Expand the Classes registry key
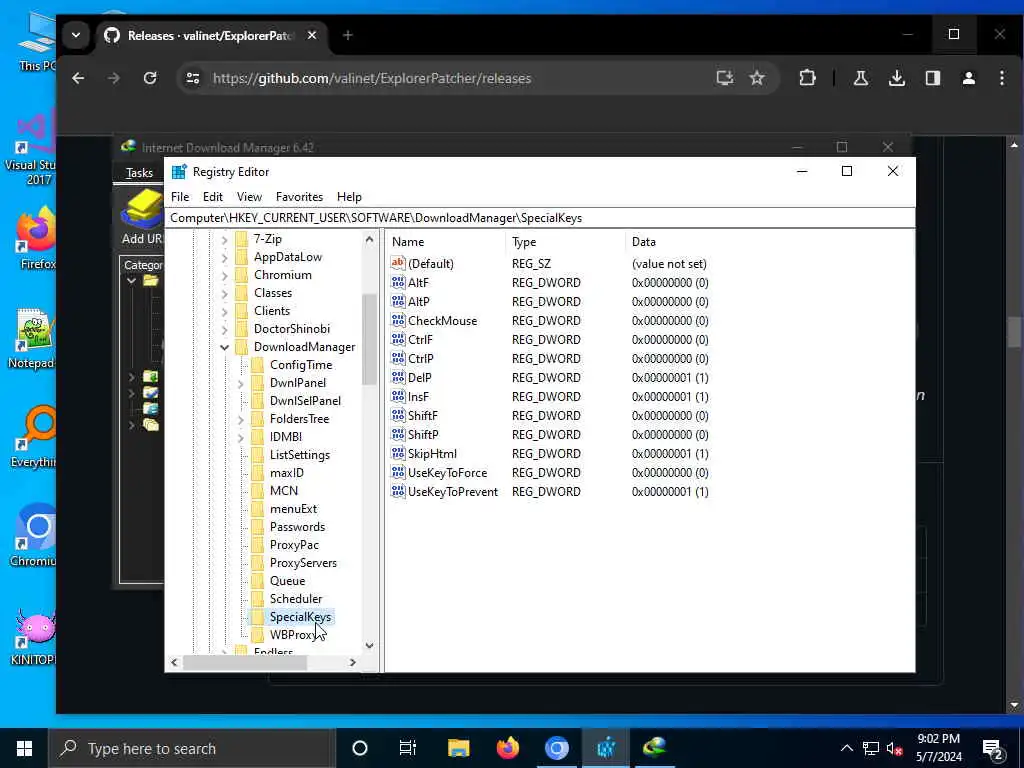Image resolution: width=1024 pixels, height=768 pixels. [x=224, y=293]
